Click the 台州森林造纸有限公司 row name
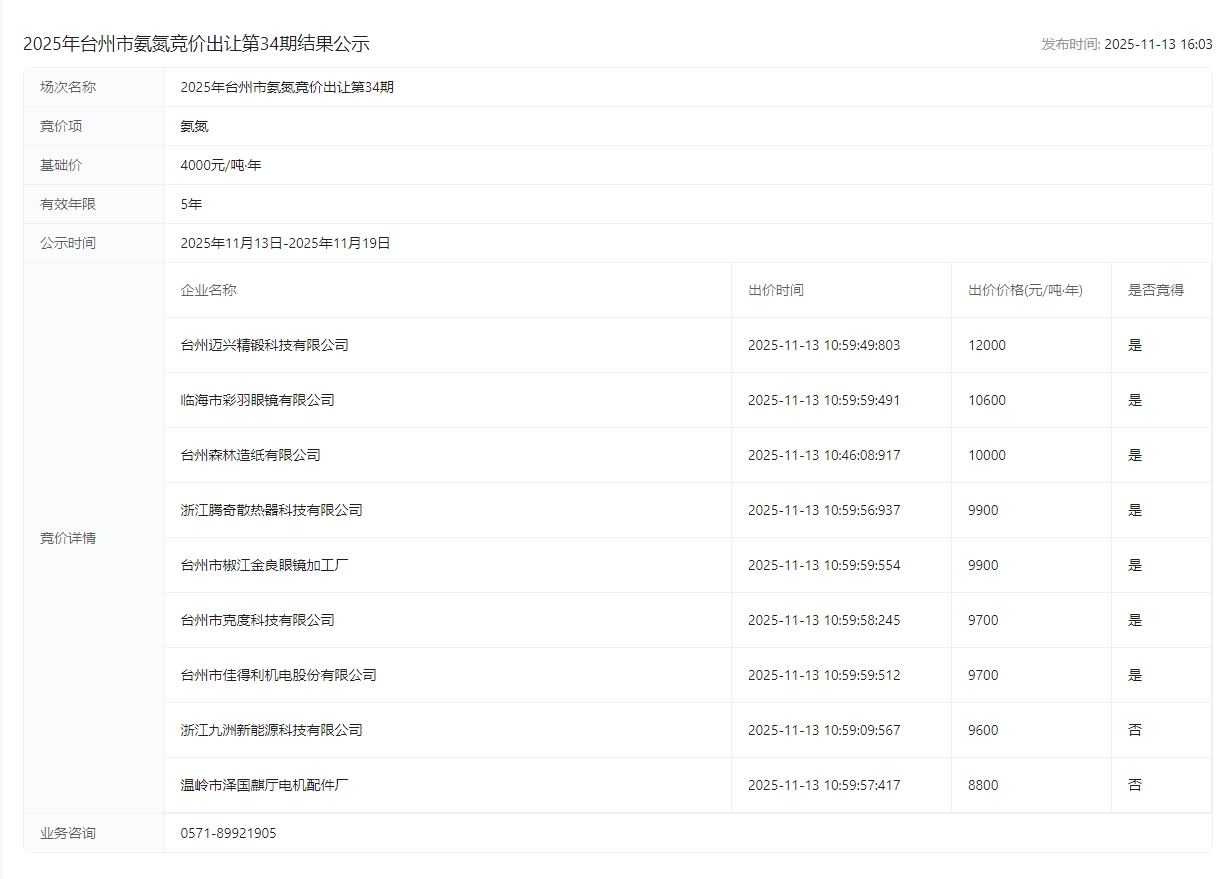 pyautogui.click(x=250, y=455)
